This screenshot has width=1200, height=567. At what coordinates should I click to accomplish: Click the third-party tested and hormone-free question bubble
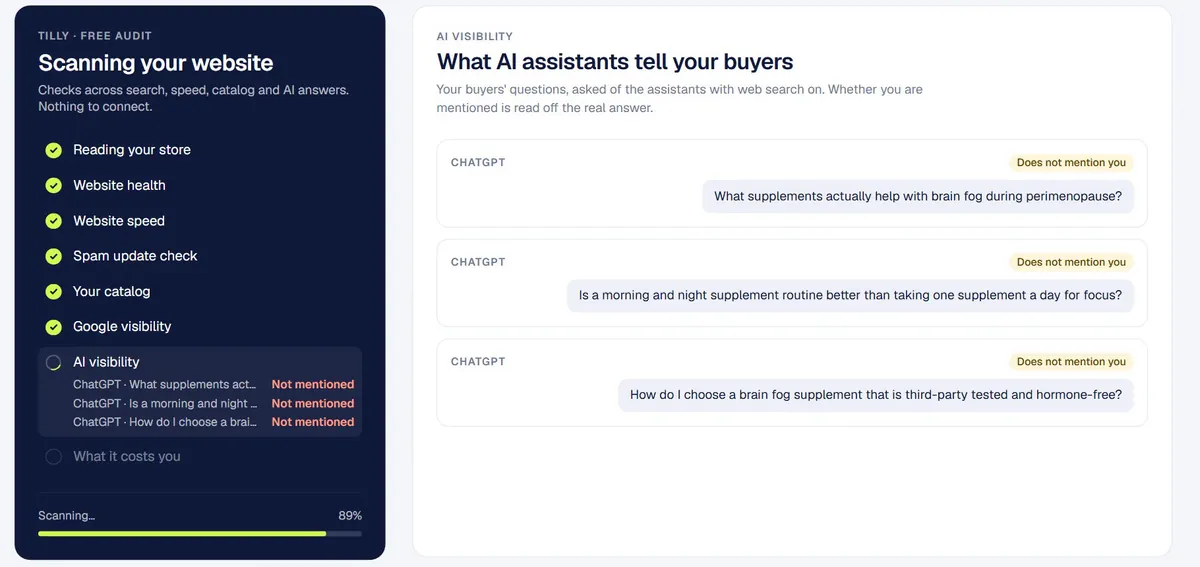tap(876, 395)
